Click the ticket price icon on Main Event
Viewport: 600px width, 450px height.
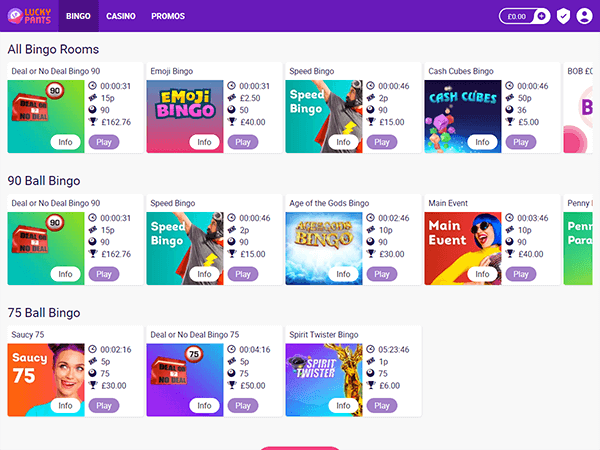click(509, 230)
